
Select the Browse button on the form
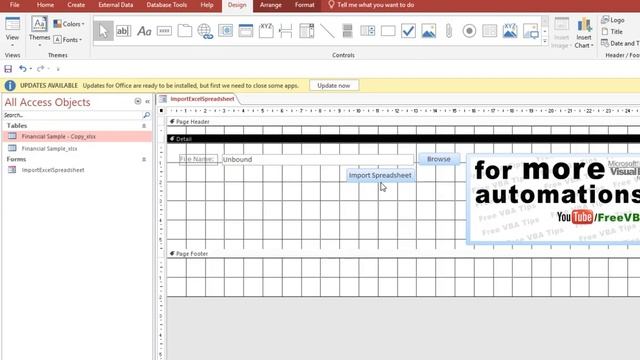point(439,159)
